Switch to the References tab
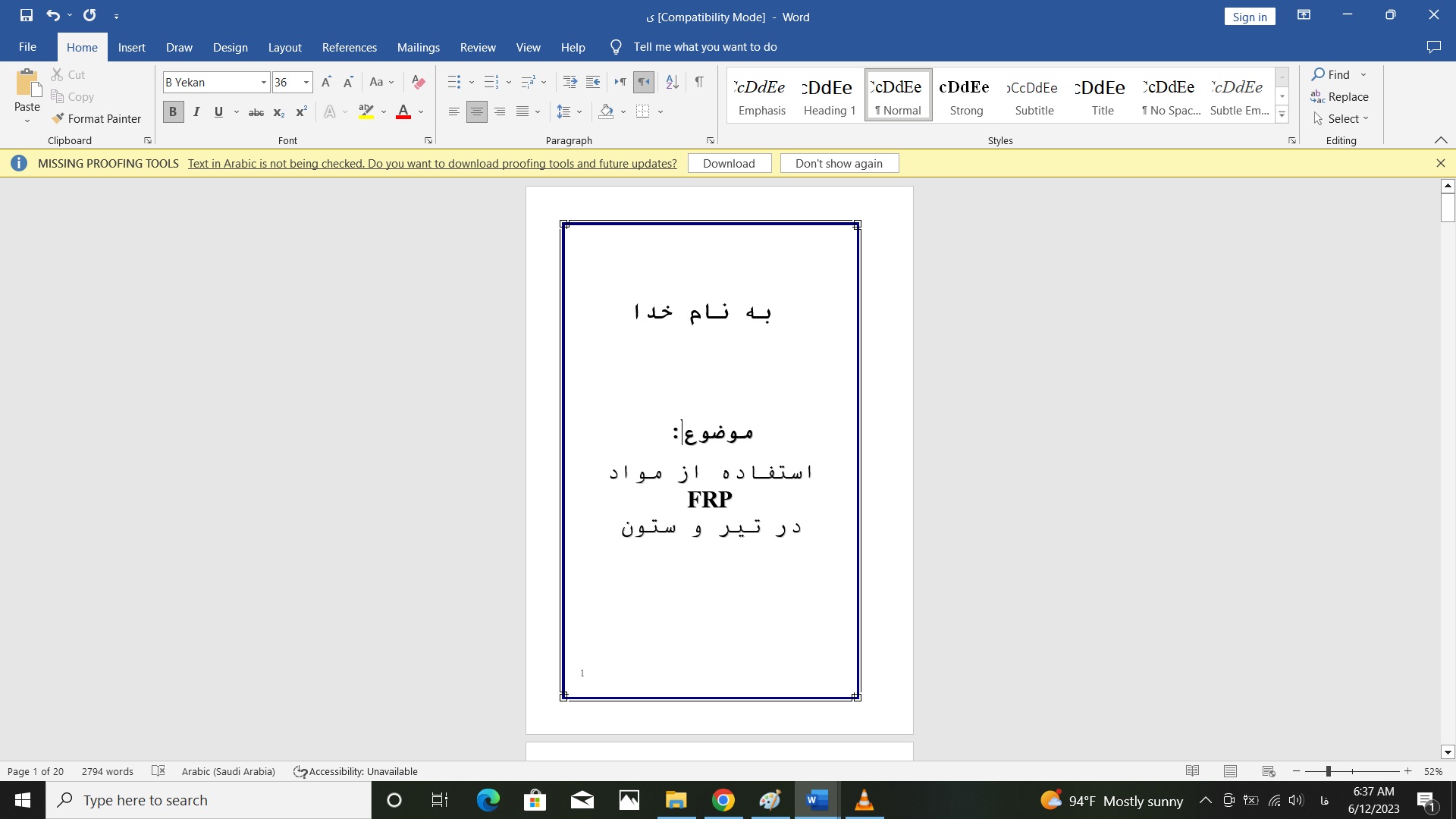 point(349,47)
